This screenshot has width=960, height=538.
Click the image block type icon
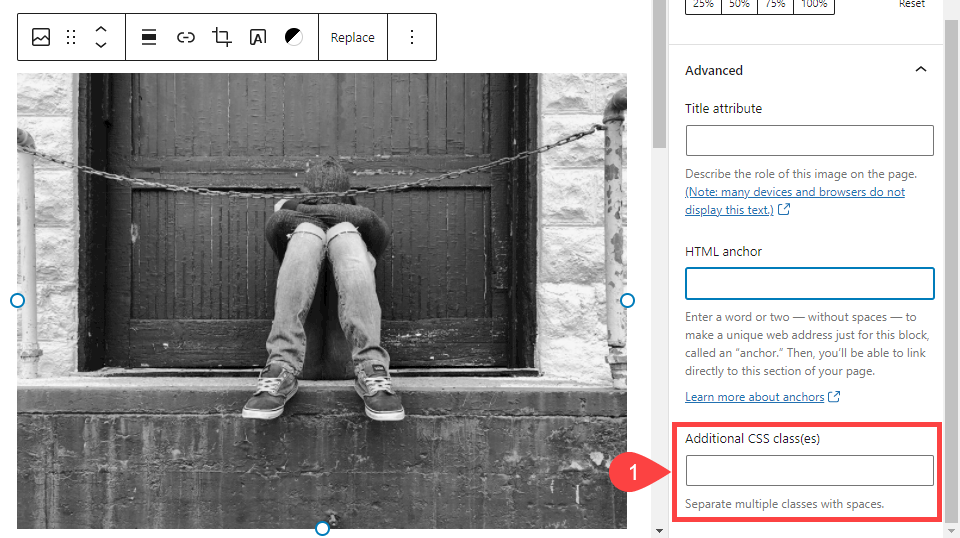click(41, 37)
